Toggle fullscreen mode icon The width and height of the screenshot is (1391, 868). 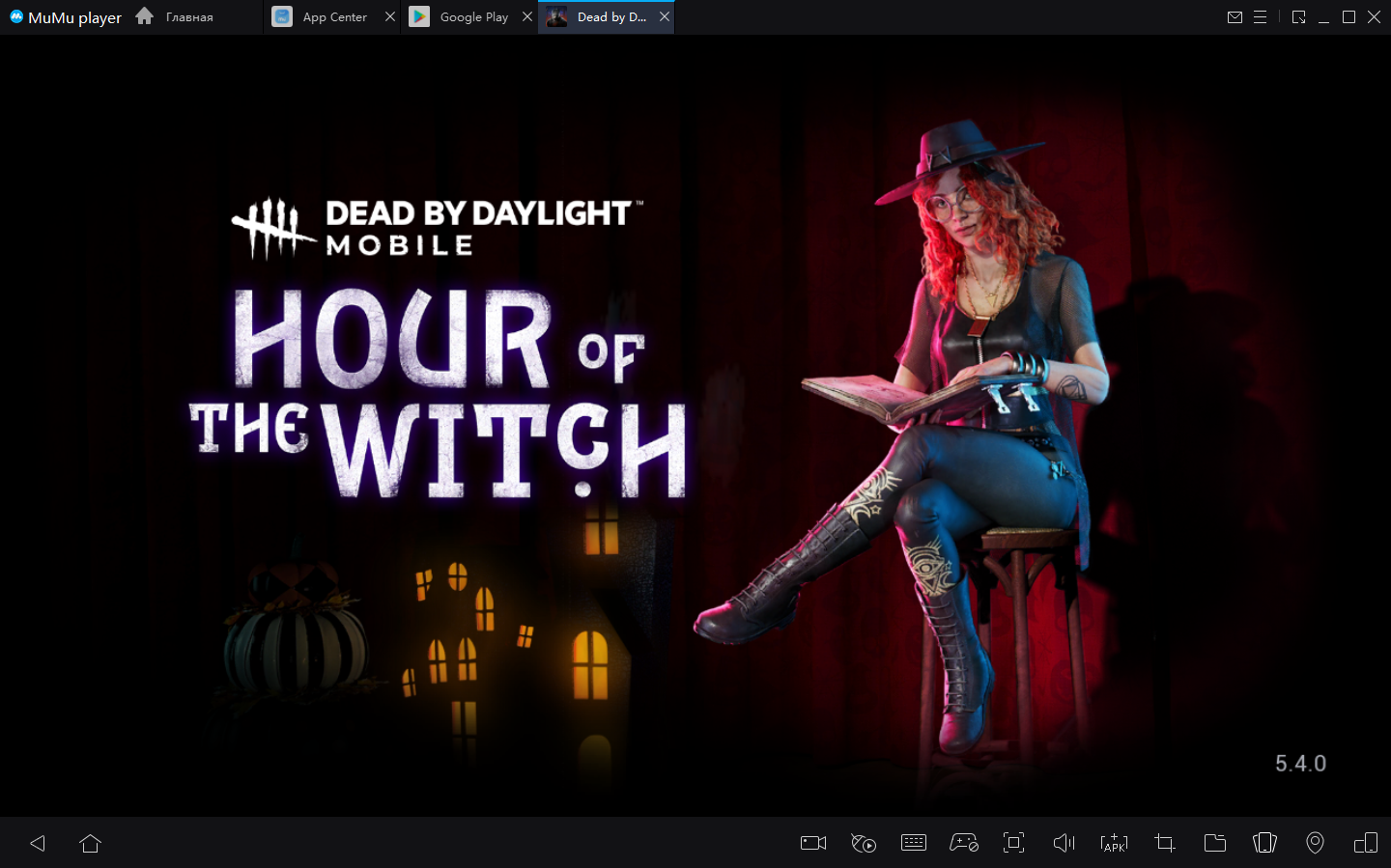1013,843
